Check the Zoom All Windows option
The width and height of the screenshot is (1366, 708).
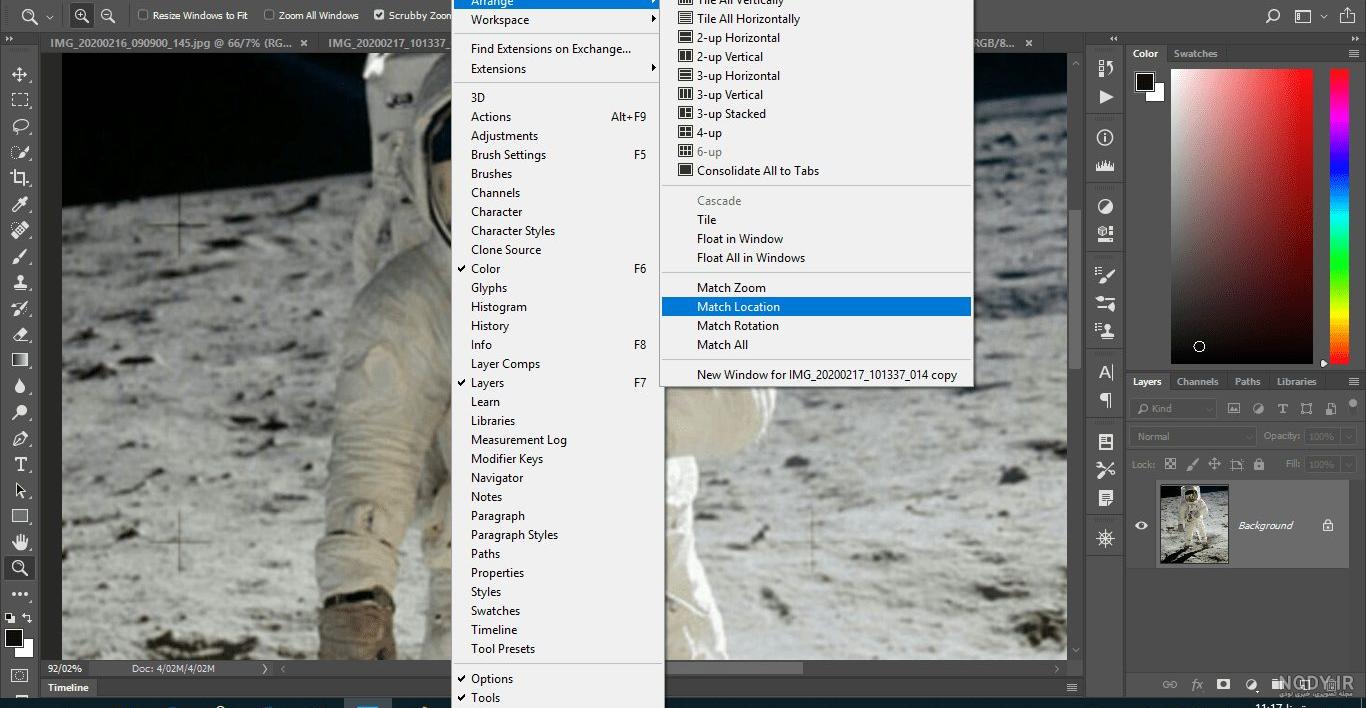[x=269, y=15]
